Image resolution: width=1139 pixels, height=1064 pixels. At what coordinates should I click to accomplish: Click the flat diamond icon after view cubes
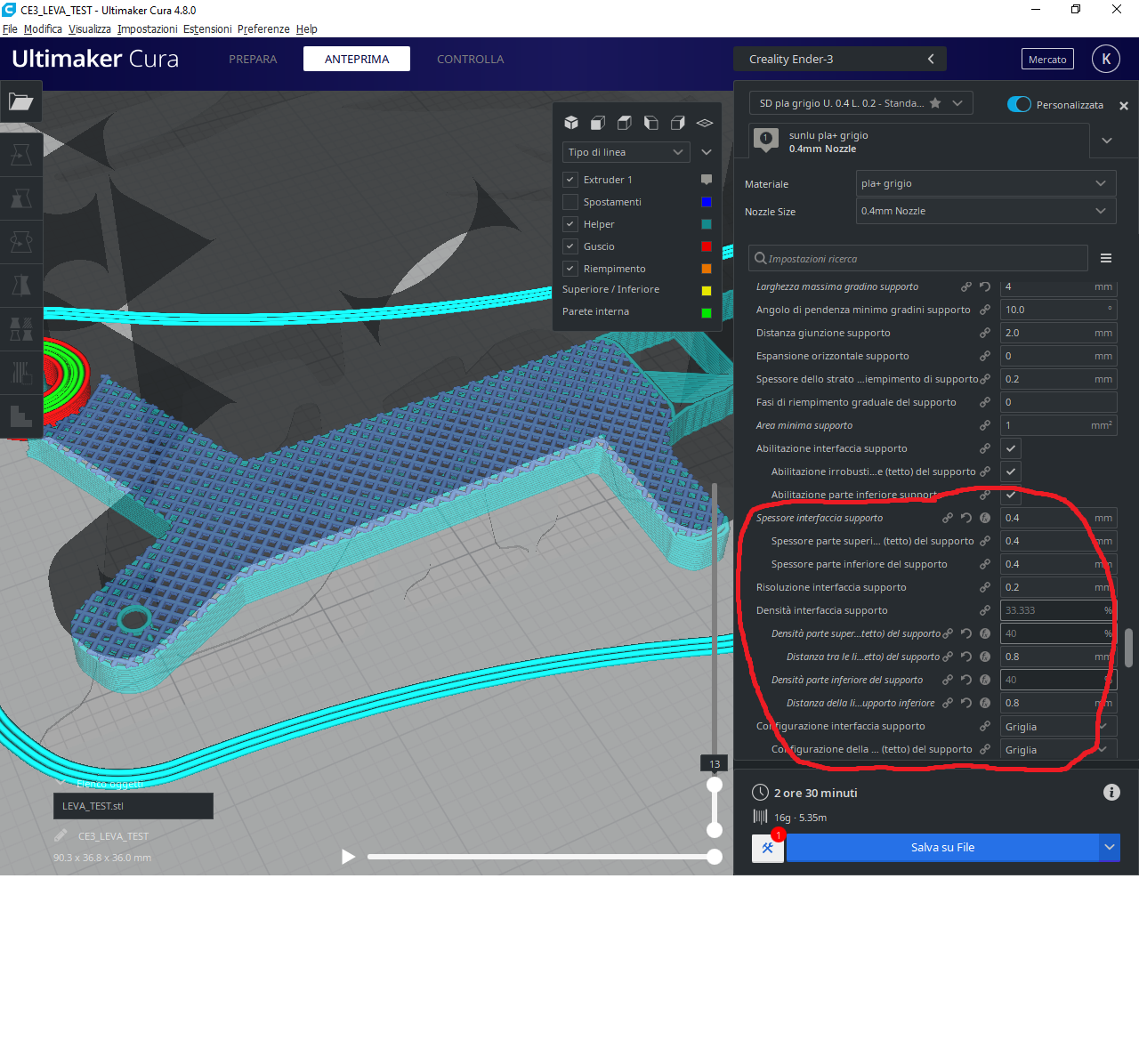coord(705,123)
